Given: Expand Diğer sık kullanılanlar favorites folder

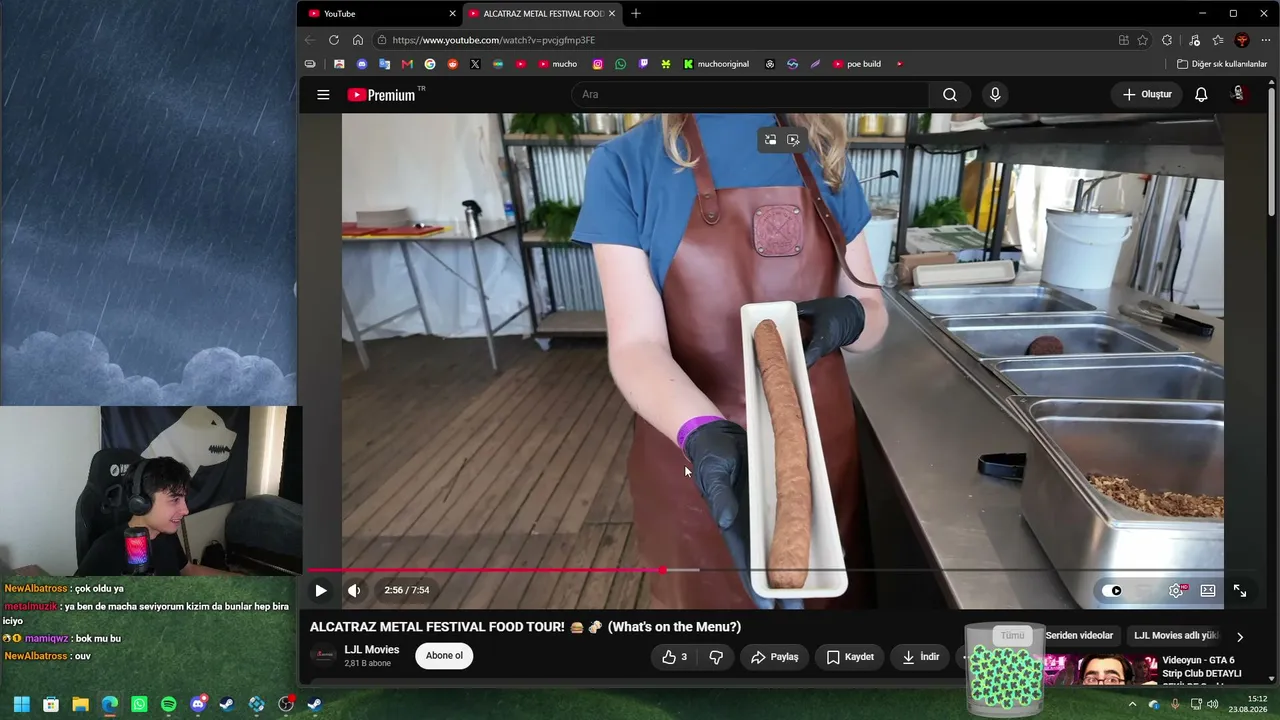Looking at the screenshot, I should coord(1222,64).
